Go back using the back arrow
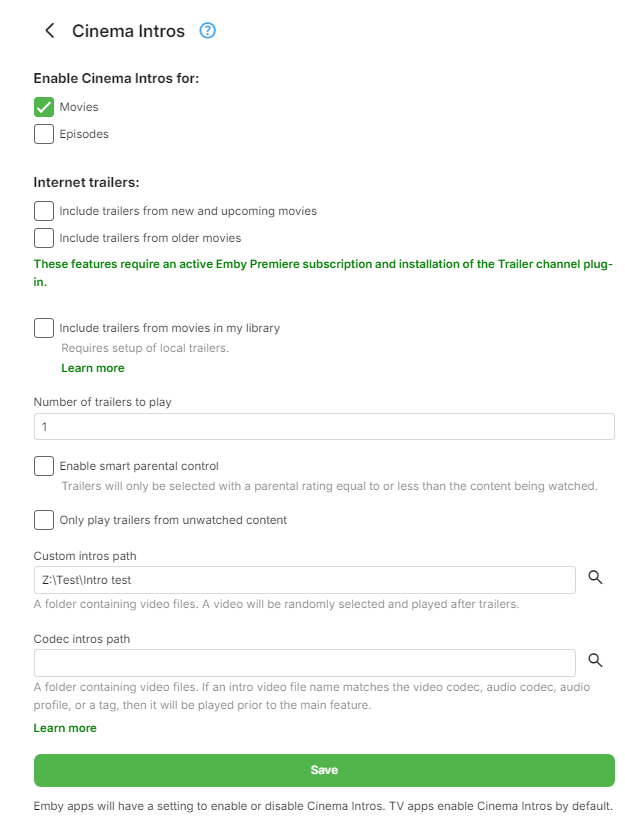The image size is (625, 819). pyautogui.click(x=50, y=31)
